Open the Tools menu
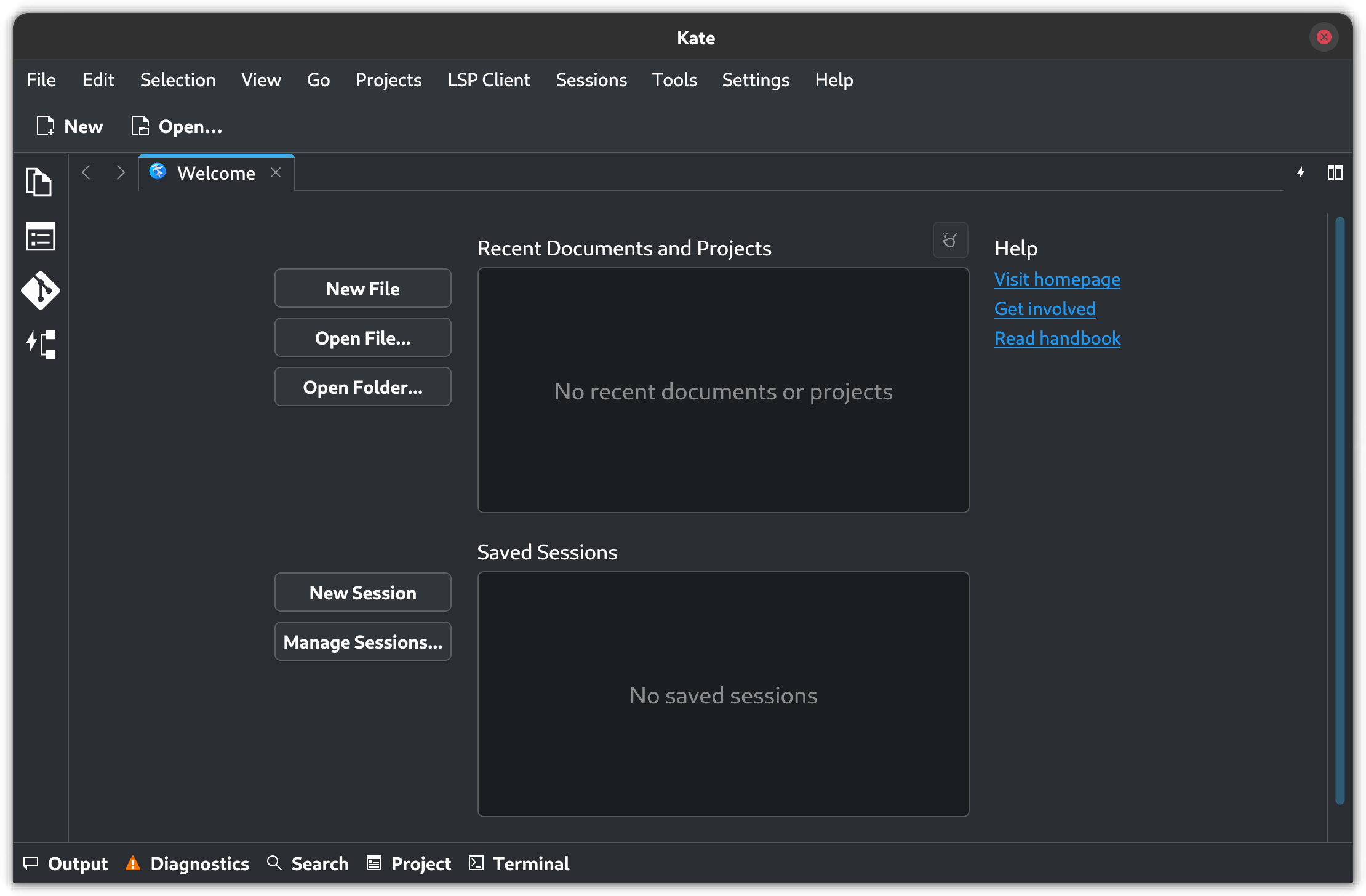 (x=674, y=80)
